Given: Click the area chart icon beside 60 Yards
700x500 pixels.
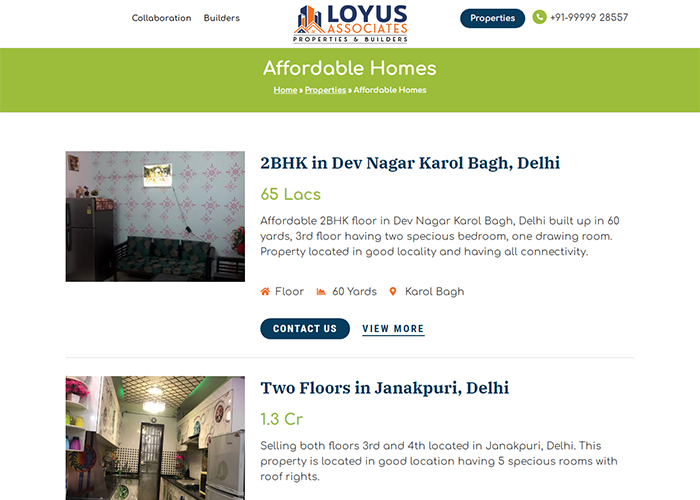Looking at the screenshot, I should point(321,292).
